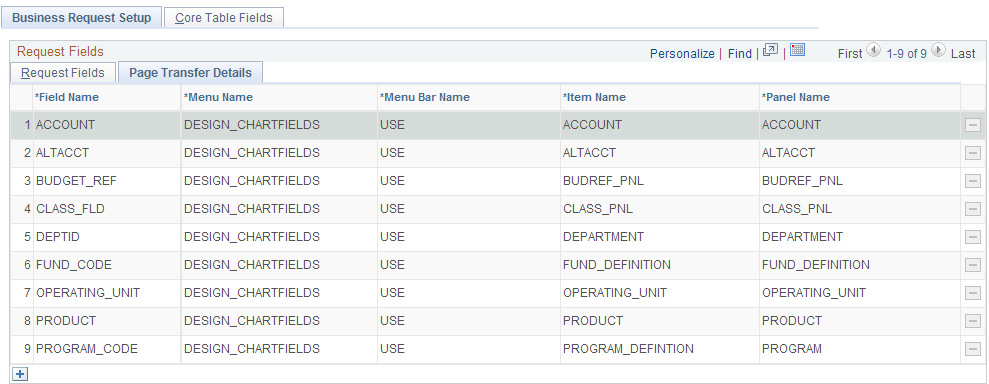
Task: Sort by Menu Name column header
Action: point(218,97)
